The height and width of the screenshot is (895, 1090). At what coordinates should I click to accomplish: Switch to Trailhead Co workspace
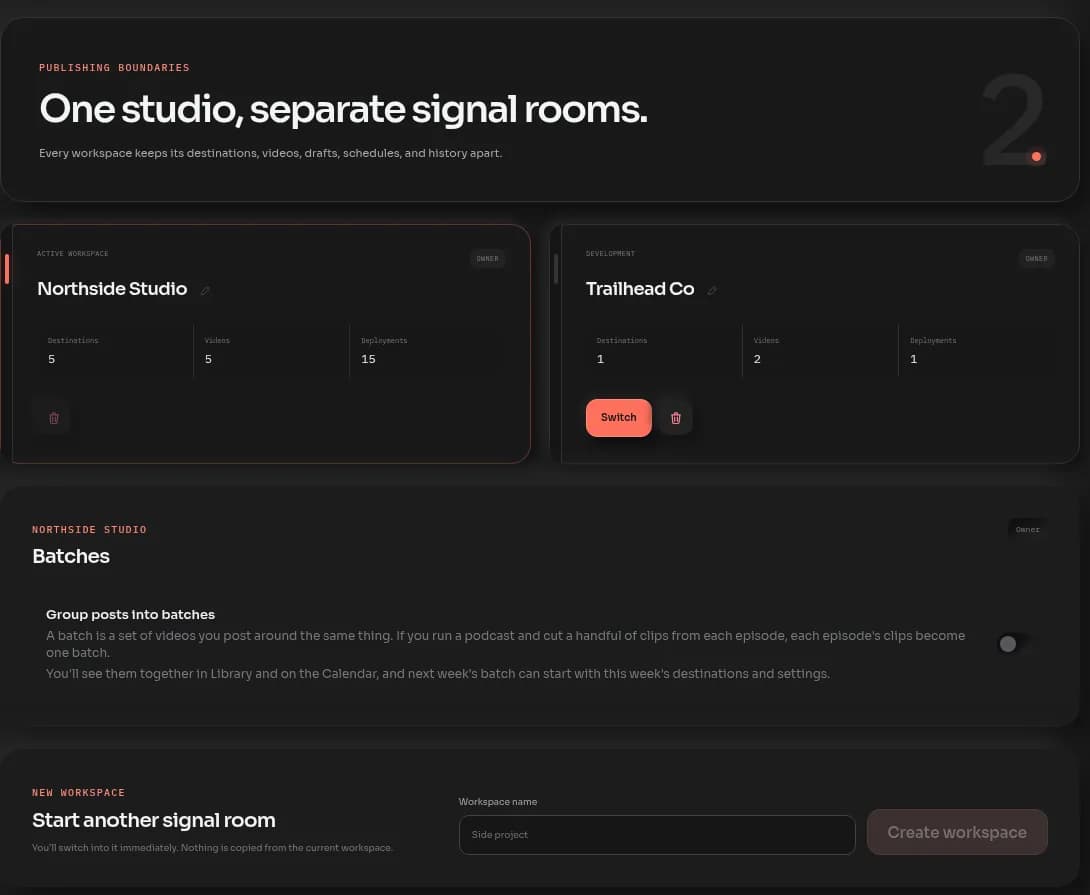(x=619, y=417)
